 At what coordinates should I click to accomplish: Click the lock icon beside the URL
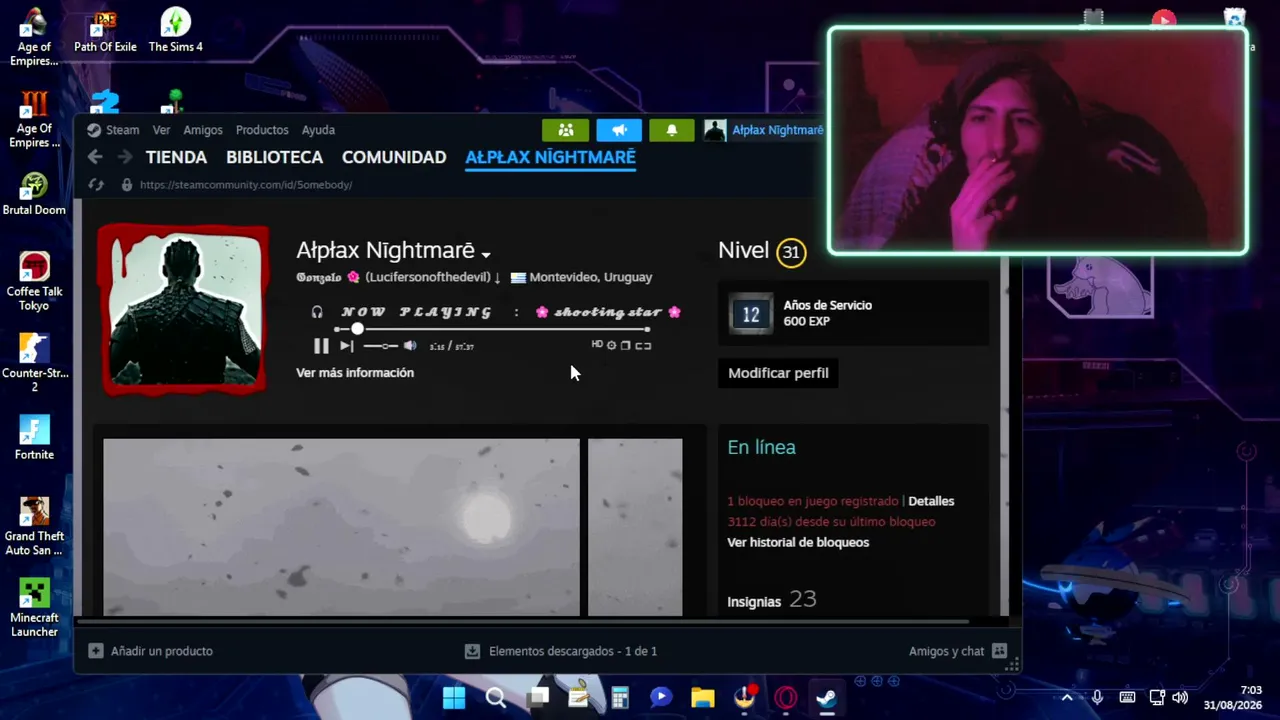point(126,185)
